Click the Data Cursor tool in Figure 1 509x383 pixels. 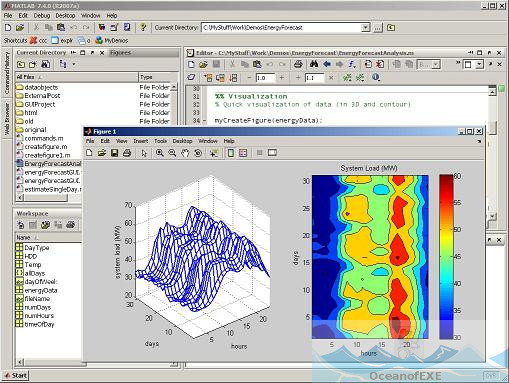coord(214,153)
